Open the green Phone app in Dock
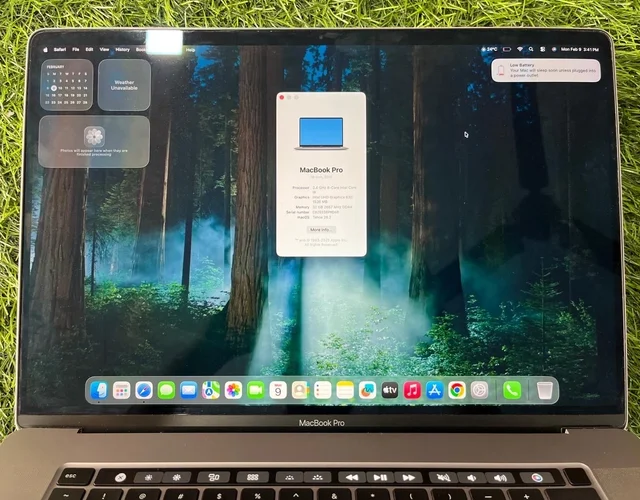This screenshot has width=640, height=500. pos(512,391)
